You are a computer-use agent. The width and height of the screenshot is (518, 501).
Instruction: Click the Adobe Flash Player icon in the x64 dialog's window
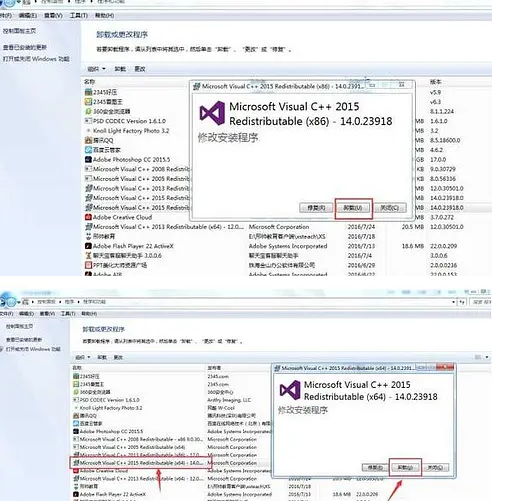(x=76, y=494)
